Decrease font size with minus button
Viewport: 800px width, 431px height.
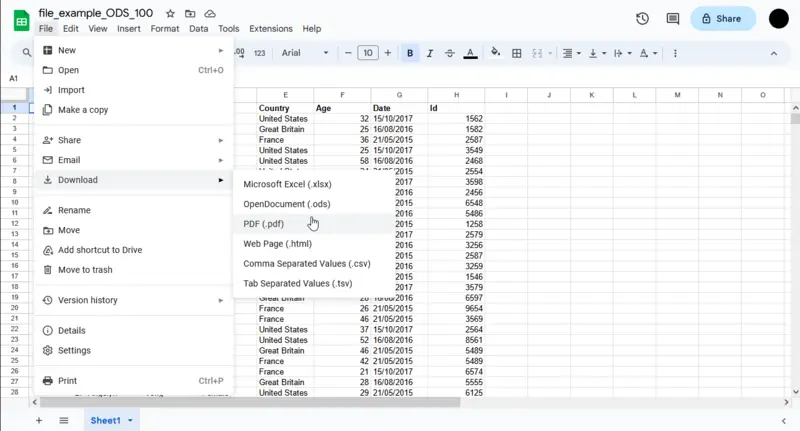tap(348, 53)
